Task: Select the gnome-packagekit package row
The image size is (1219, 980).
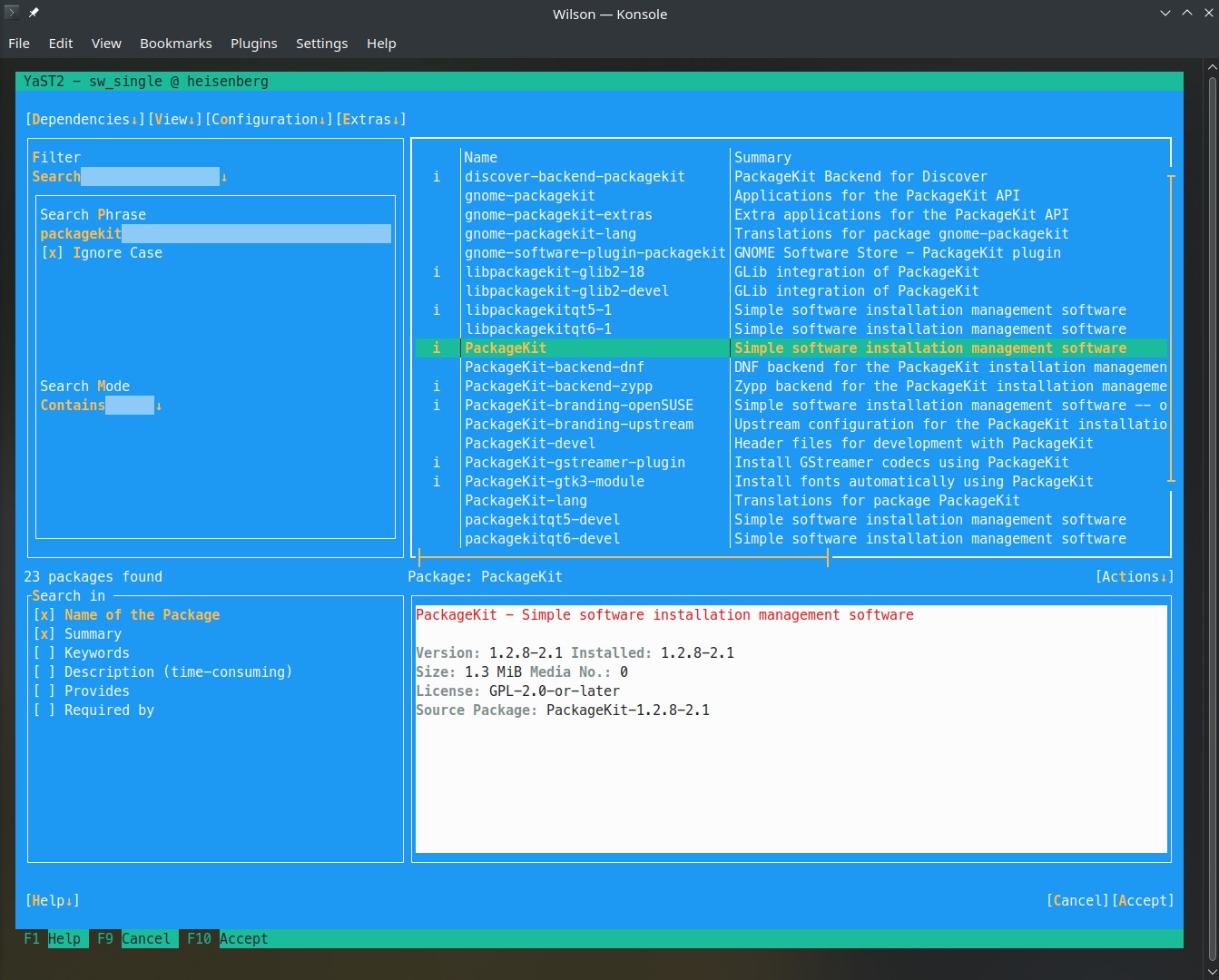Action: (791, 196)
